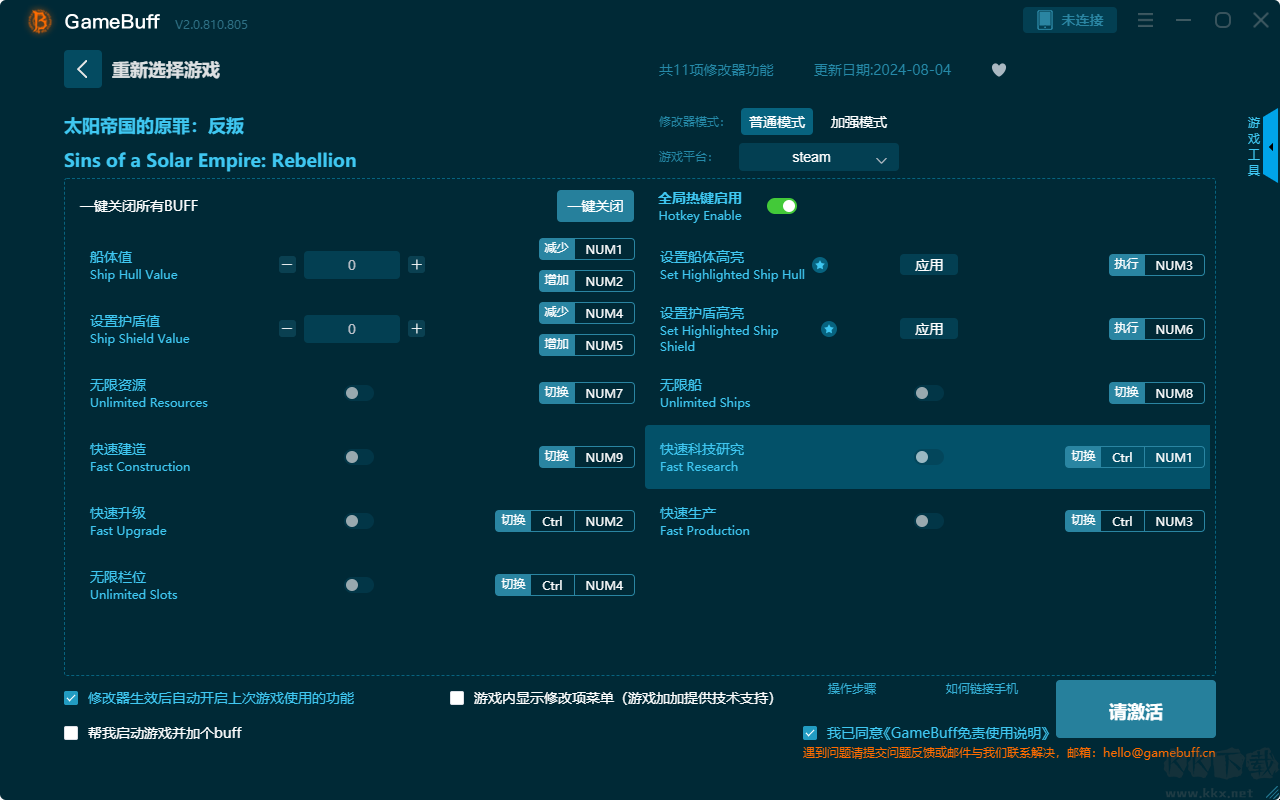Turn on Fast Construction toggle

[x=359, y=457]
